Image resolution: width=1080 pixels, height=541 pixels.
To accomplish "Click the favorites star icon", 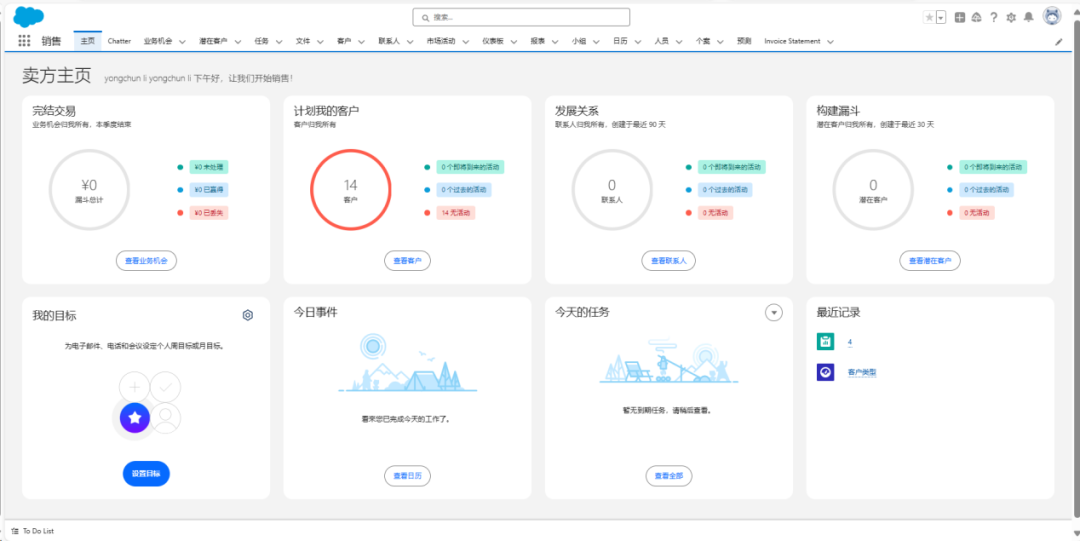I will 929,17.
